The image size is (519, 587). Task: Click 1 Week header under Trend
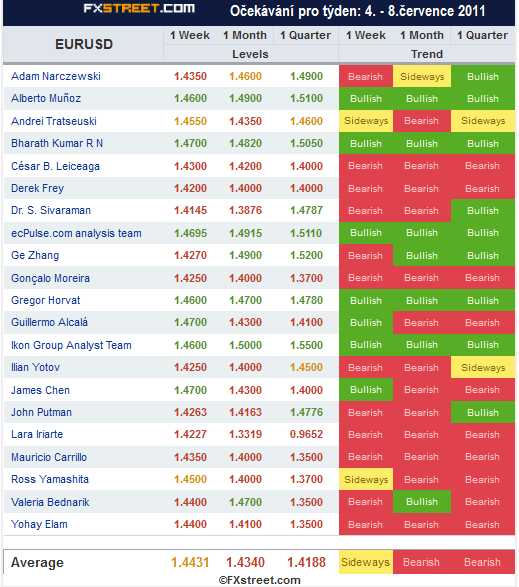[x=366, y=36]
